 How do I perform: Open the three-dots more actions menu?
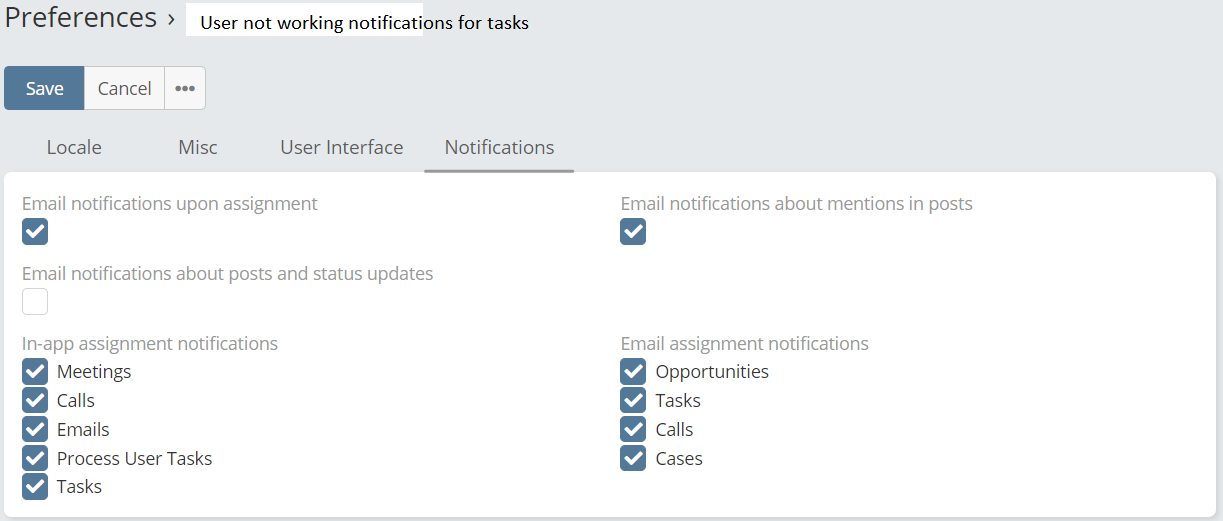point(185,88)
